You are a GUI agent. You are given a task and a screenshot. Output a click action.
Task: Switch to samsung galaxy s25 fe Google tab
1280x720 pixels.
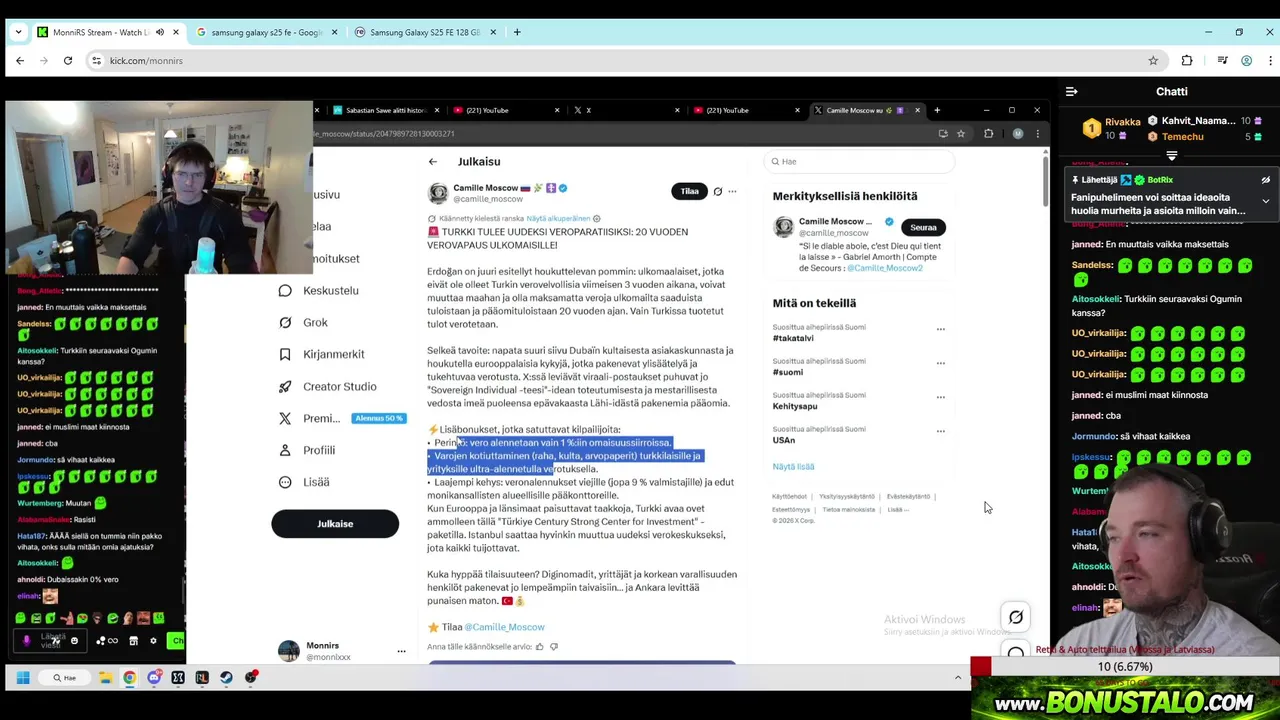[265, 32]
